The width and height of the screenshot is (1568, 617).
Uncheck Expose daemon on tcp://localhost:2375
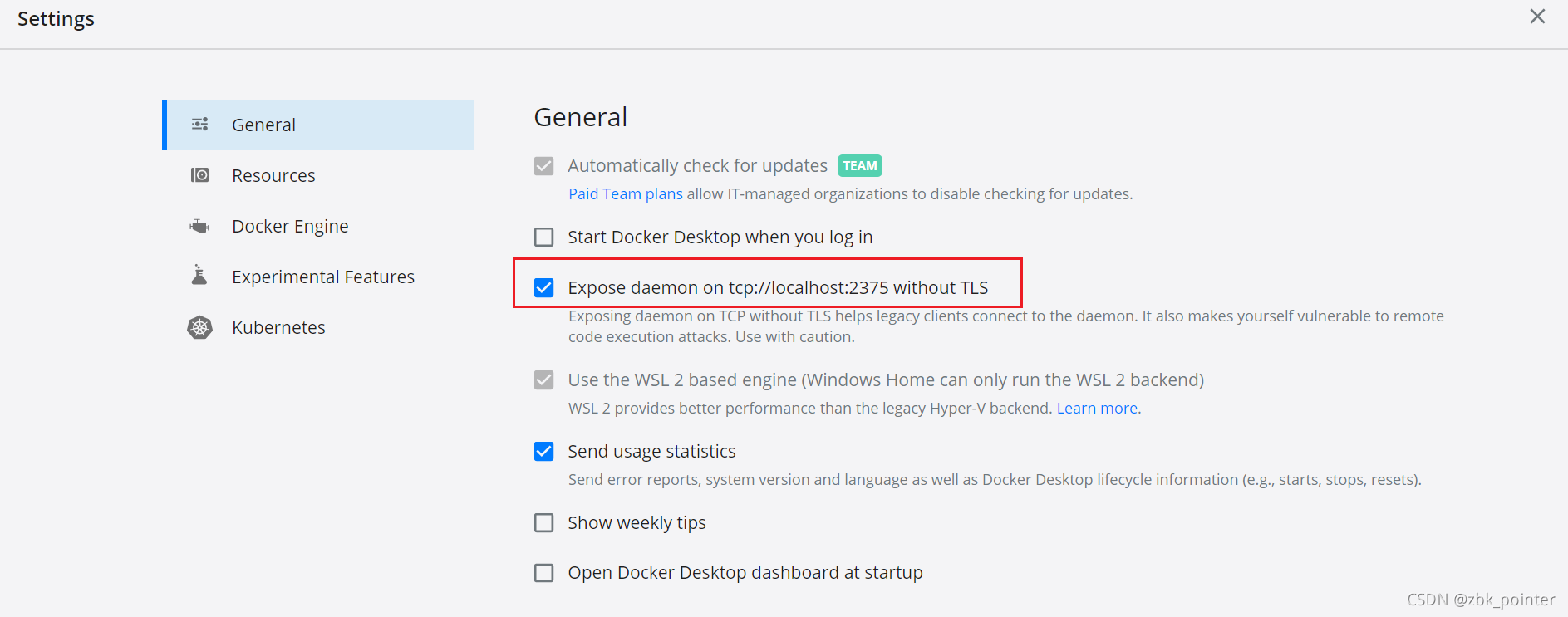pos(544,288)
